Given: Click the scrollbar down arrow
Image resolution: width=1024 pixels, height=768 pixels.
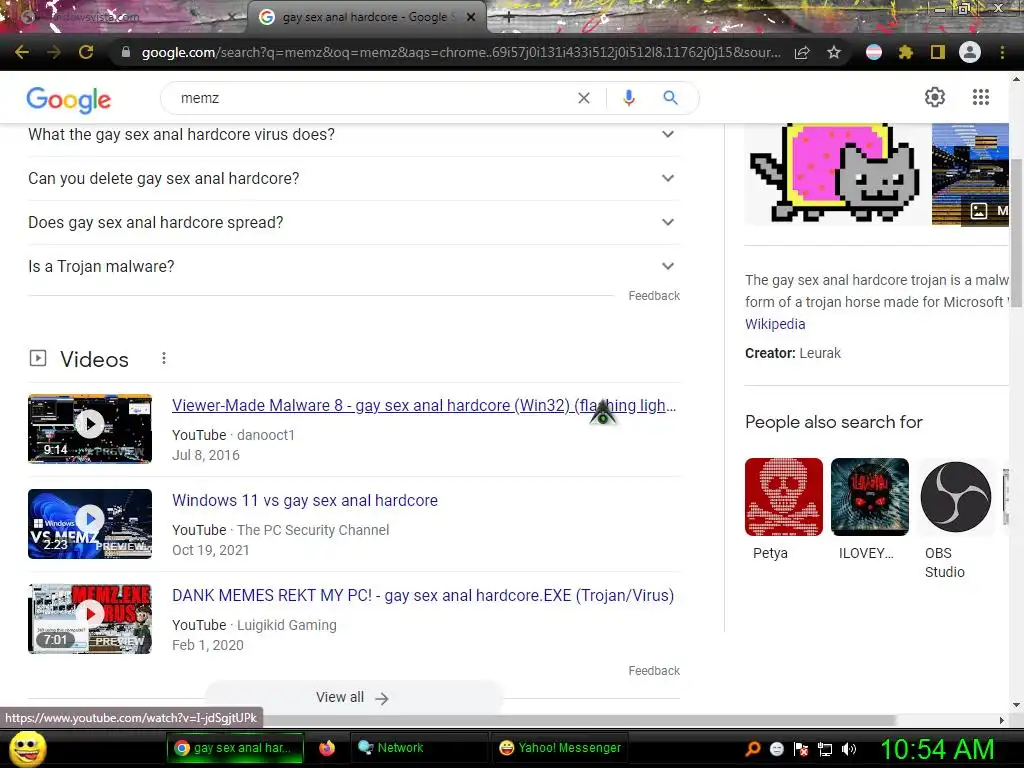Looking at the screenshot, I should coord(1016,705).
